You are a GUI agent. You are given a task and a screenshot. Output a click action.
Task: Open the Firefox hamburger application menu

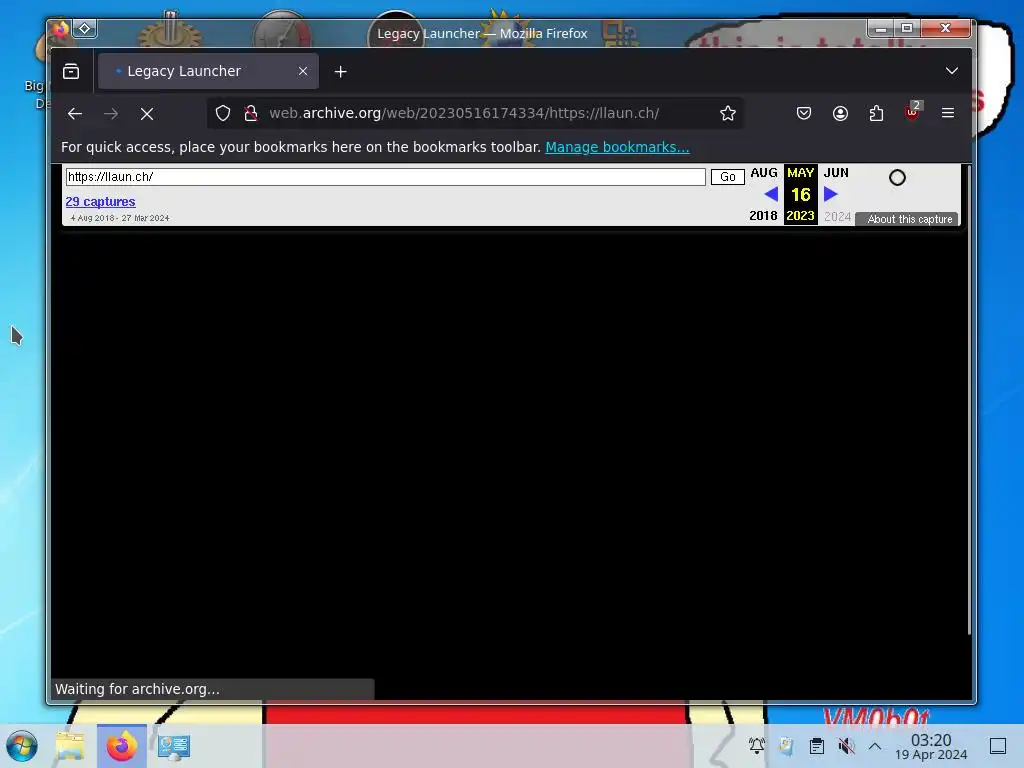(948, 113)
